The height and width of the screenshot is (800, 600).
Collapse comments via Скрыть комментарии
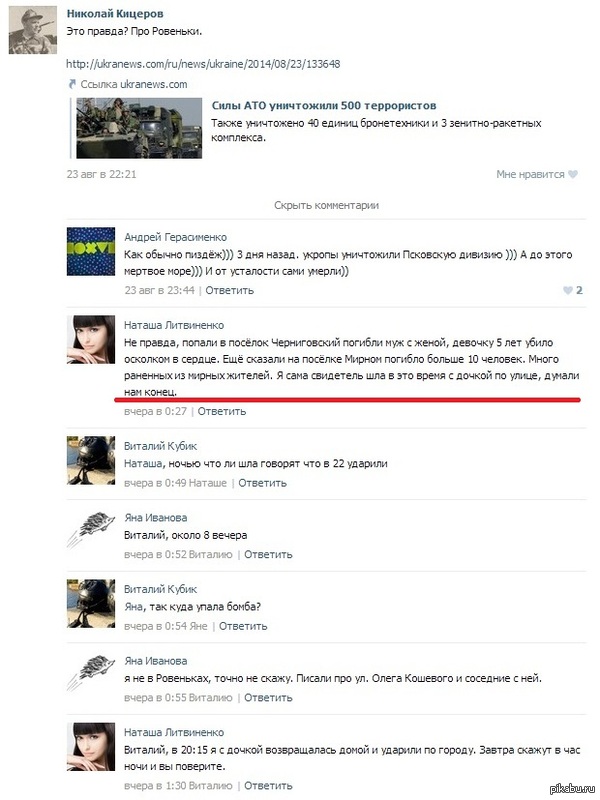(x=327, y=205)
